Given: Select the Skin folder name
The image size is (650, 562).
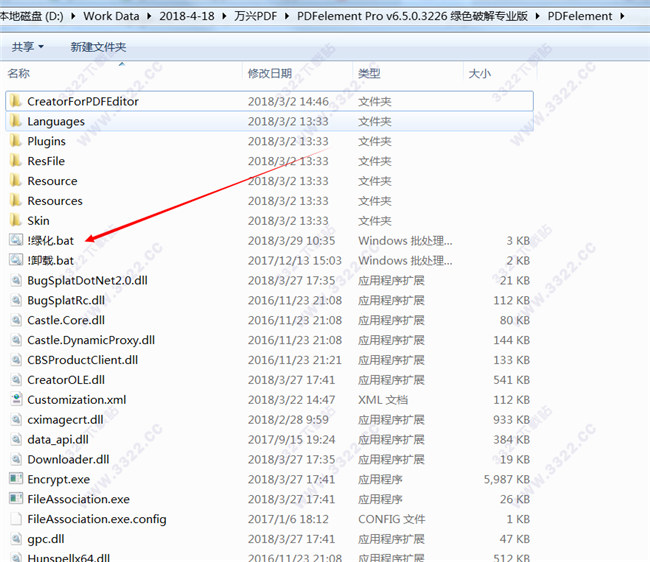Looking at the screenshot, I should pyautogui.click(x=38, y=220).
